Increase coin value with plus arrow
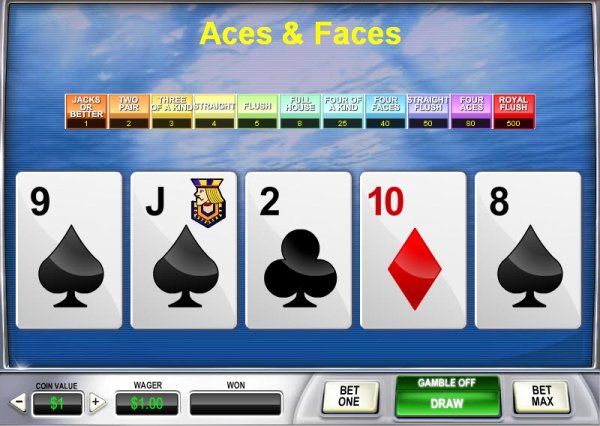The image size is (600, 426). click(x=97, y=403)
